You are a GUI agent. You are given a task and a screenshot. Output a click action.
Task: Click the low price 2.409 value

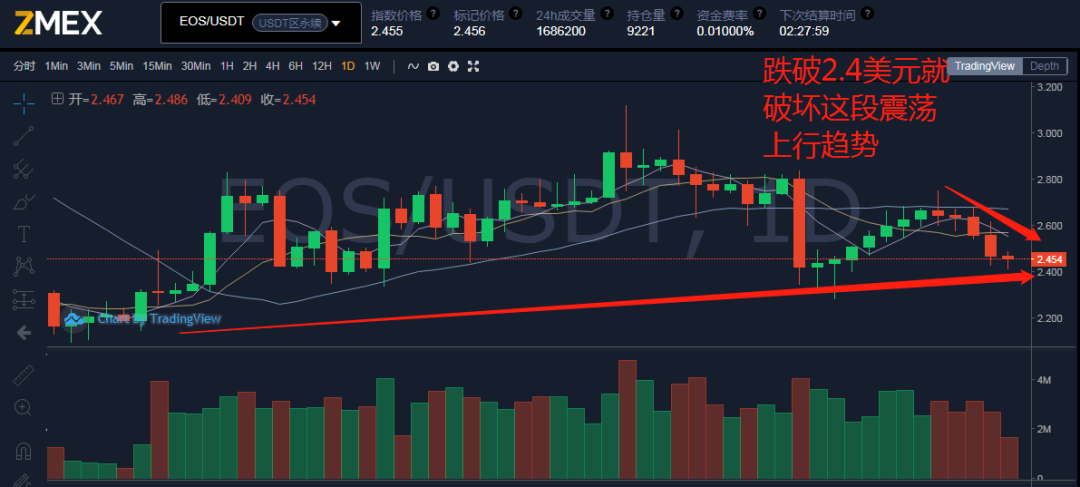(x=235, y=100)
